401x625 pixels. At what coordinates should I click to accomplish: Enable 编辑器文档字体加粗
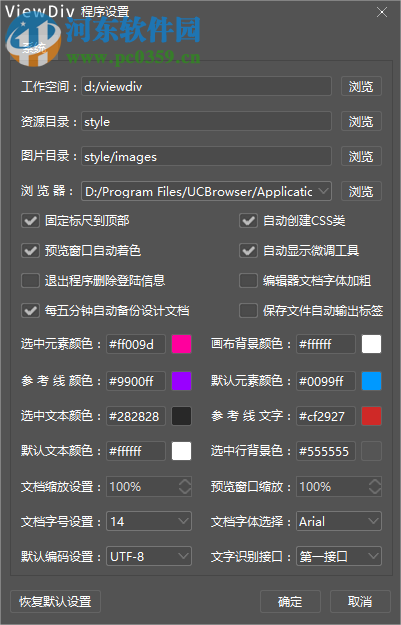pyautogui.click(x=248, y=281)
